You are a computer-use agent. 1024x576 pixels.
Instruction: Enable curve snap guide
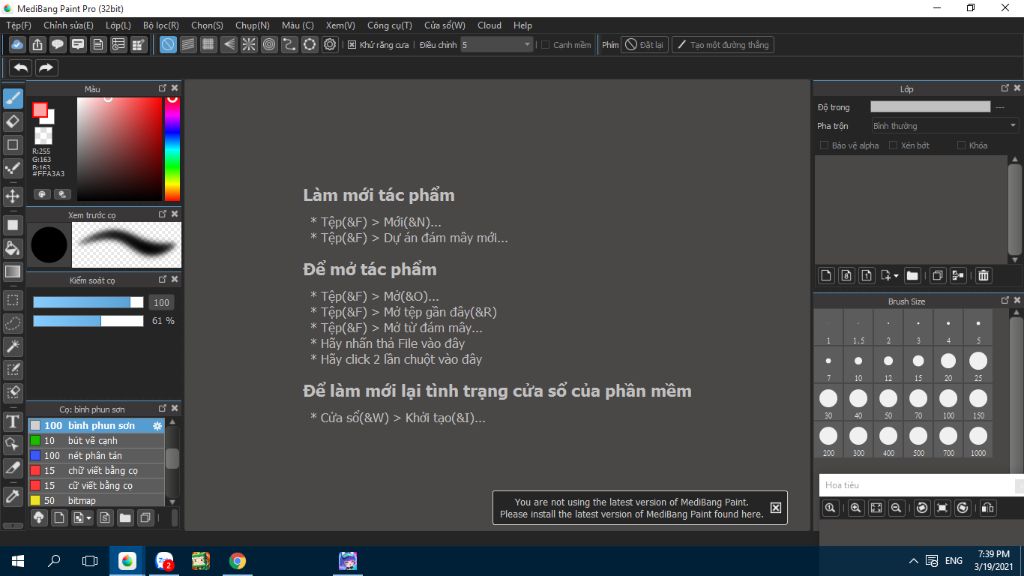point(289,45)
